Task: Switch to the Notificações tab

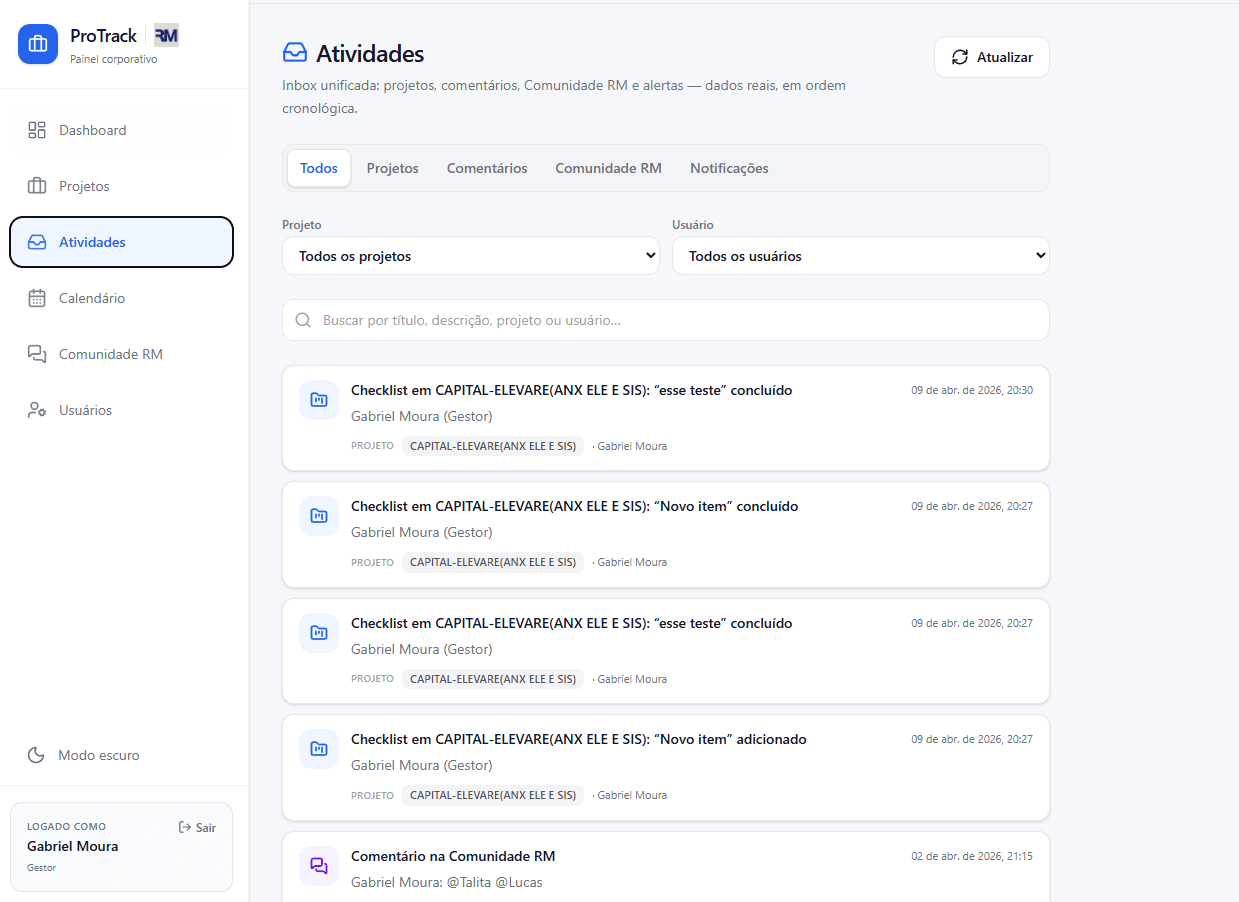Action: tap(729, 168)
